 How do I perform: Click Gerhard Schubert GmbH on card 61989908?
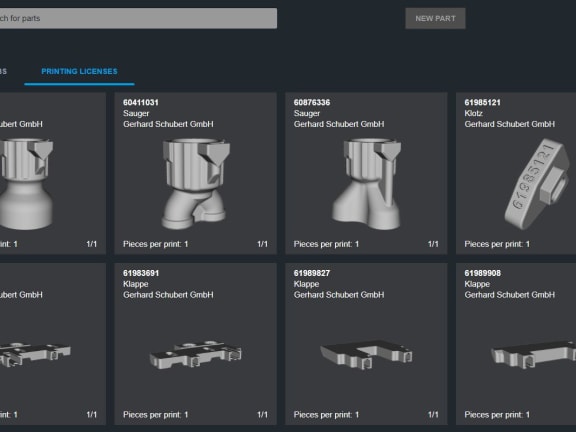pos(510,295)
